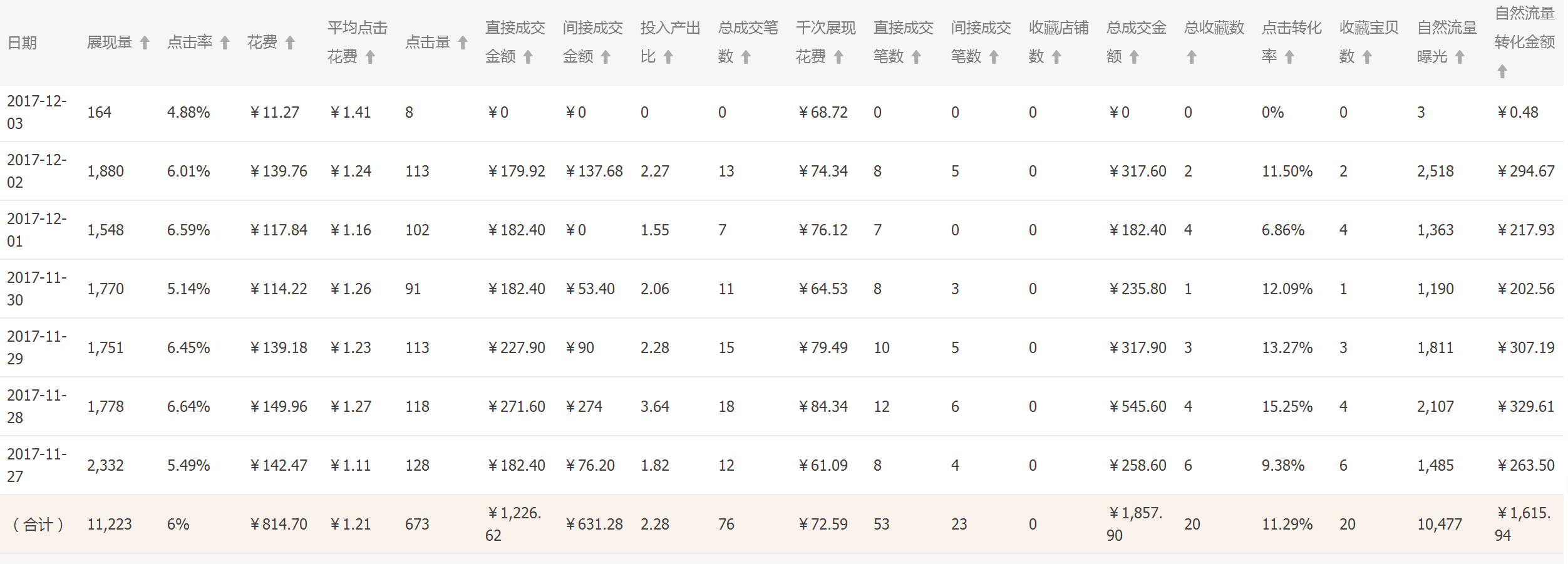Select the 2017-11-30 date cell
Image resolution: width=1568 pixels, height=564 pixels.
coord(37,289)
